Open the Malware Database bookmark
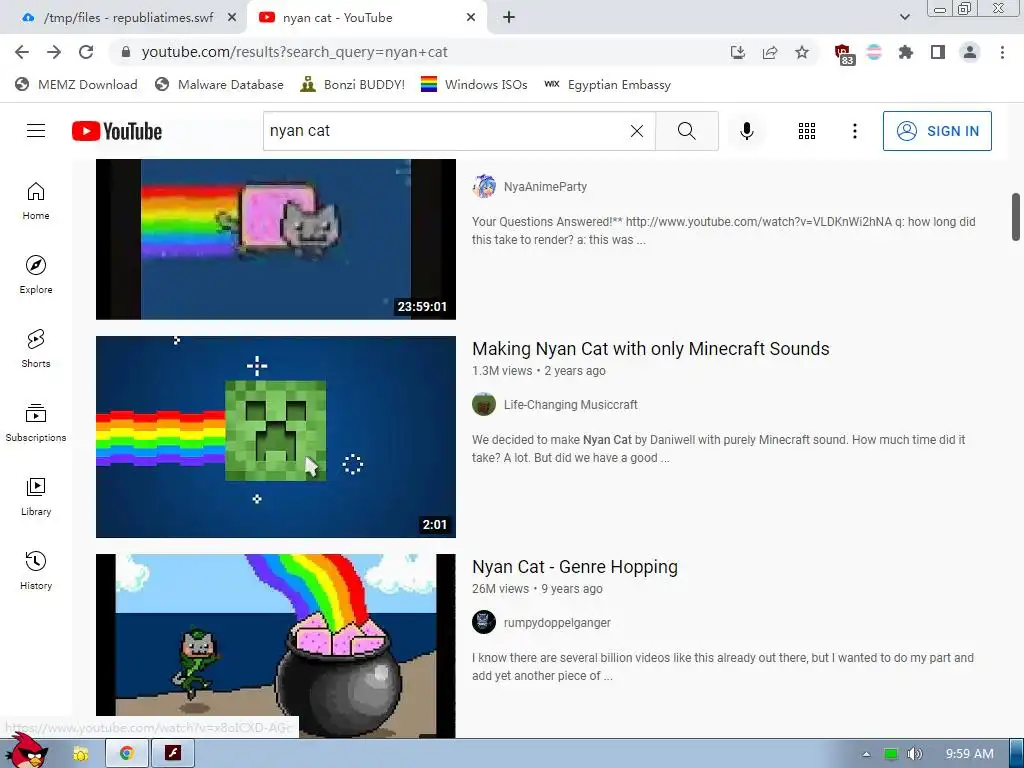 [219, 84]
